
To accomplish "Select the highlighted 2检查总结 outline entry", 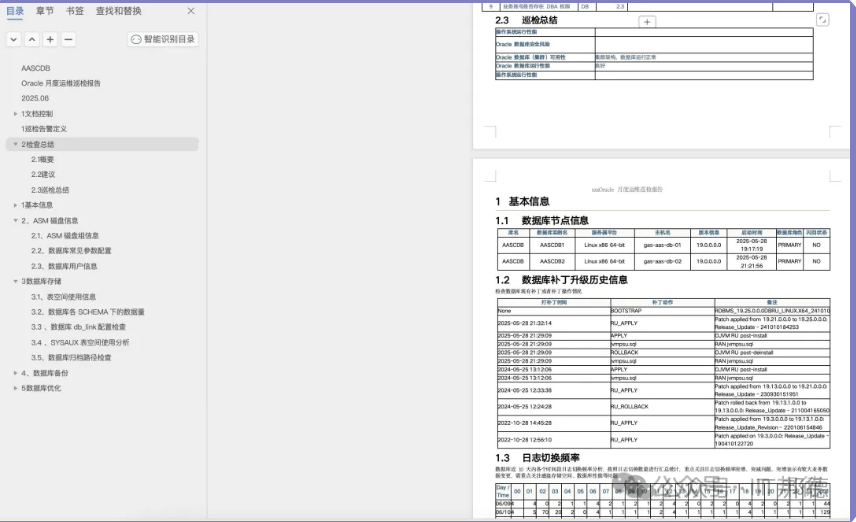I will coord(102,144).
